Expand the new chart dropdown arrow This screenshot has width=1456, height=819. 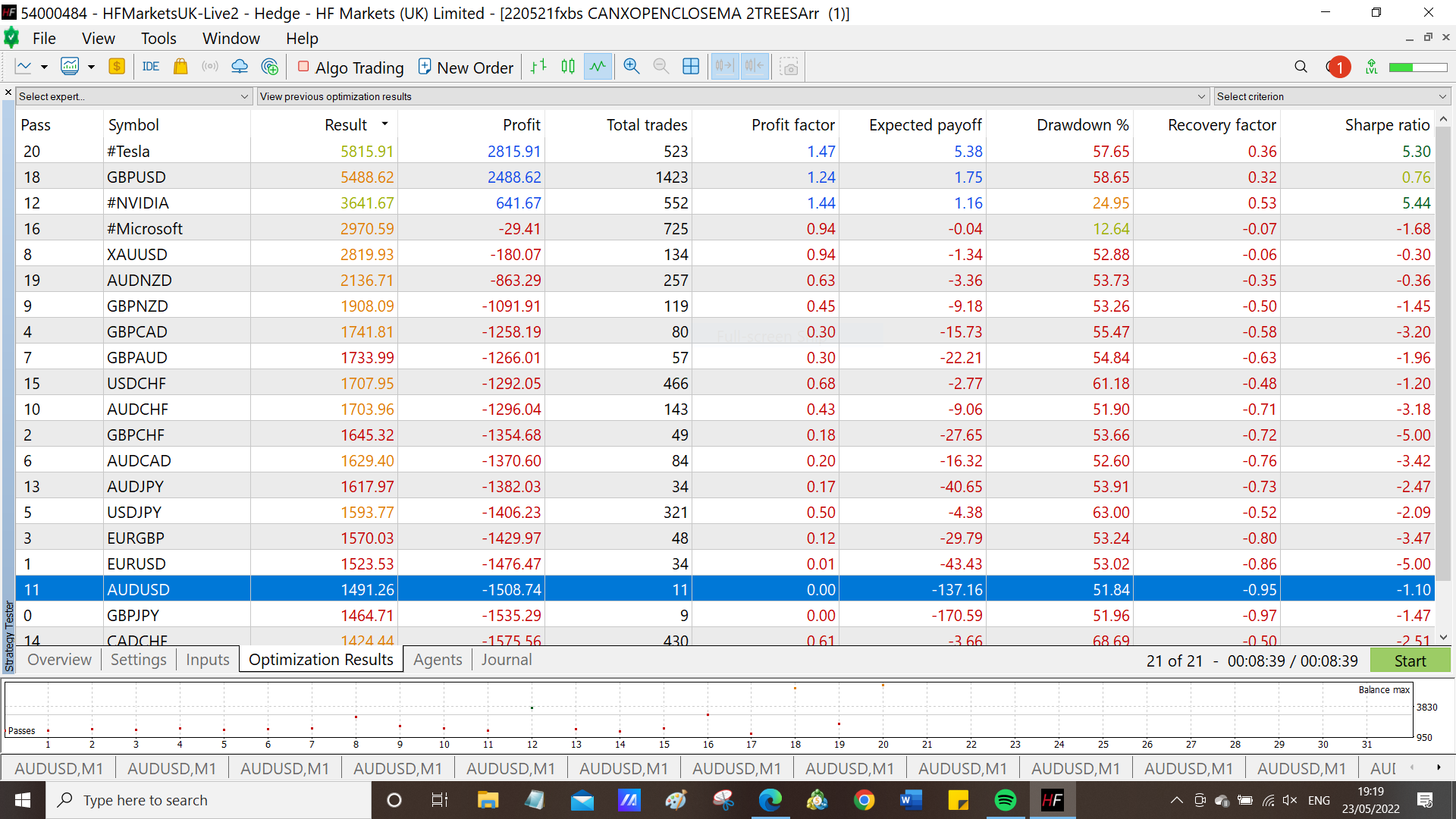[44, 67]
